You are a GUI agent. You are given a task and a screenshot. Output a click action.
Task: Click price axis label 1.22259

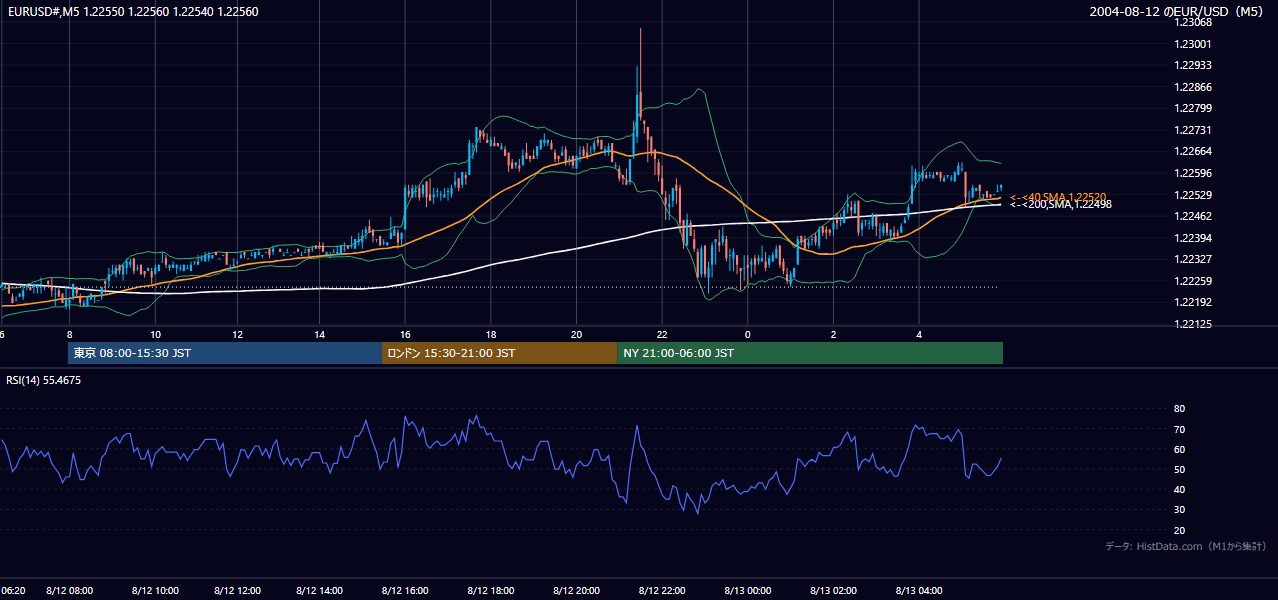[1192, 281]
